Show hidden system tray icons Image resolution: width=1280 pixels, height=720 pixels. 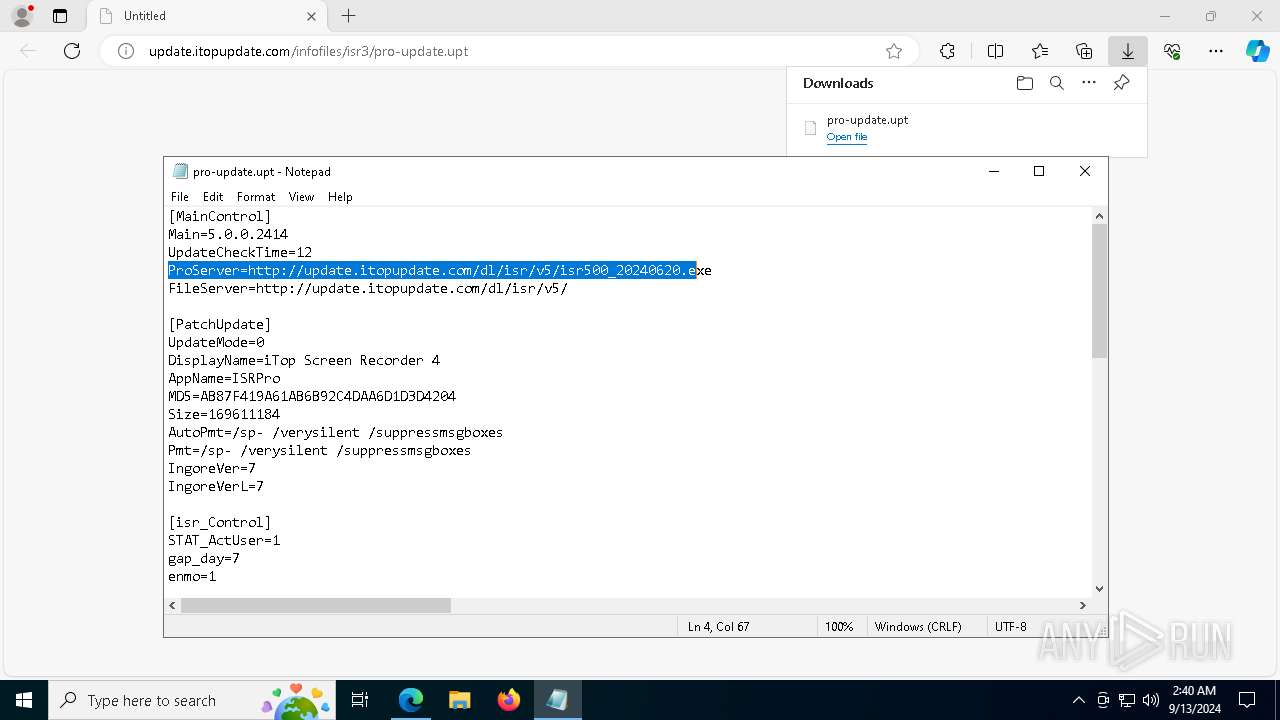pos(1078,700)
